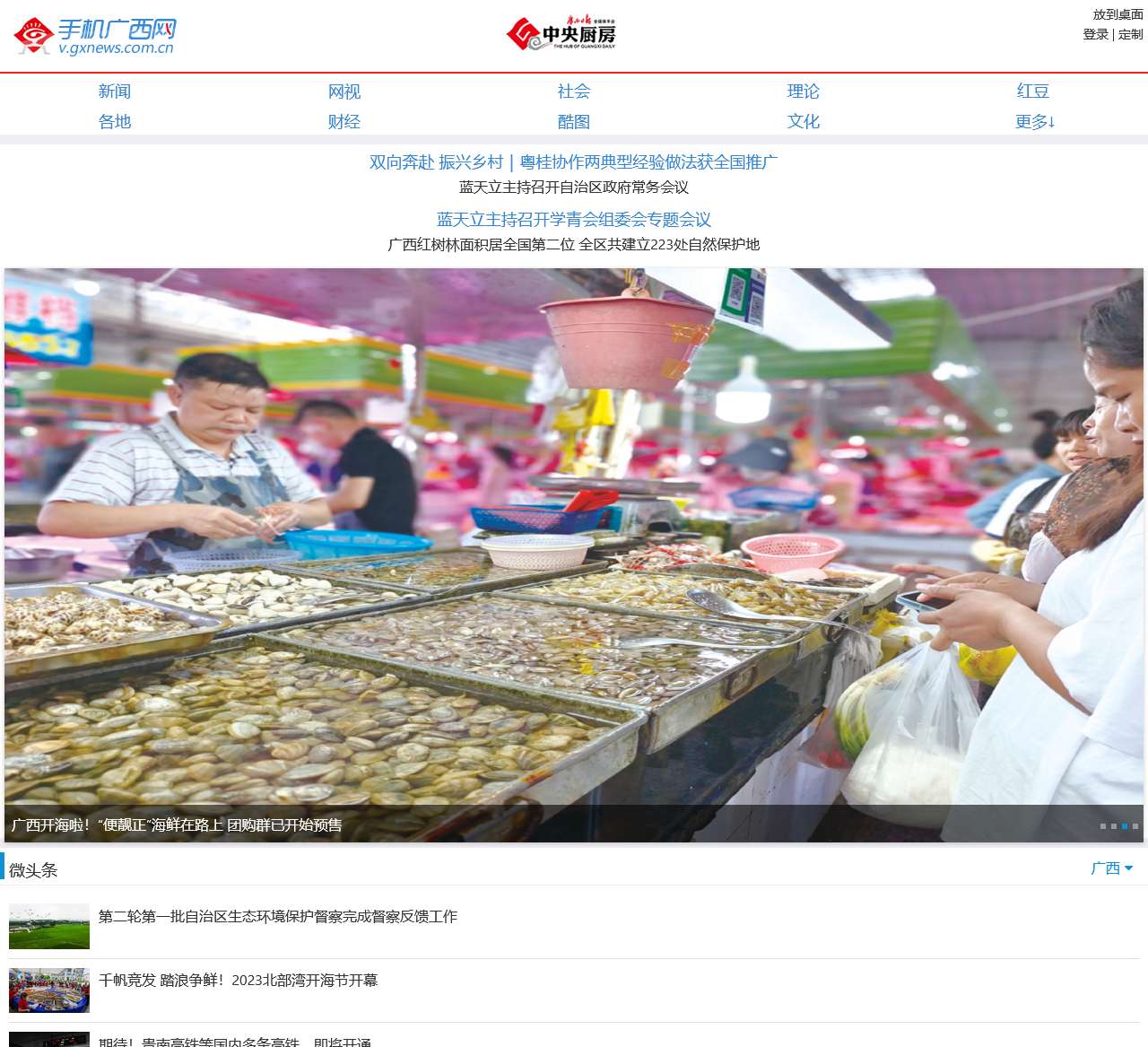This screenshot has height=1047, width=1148.
Task: Select the 社会 navigation tab
Action: coord(573,91)
